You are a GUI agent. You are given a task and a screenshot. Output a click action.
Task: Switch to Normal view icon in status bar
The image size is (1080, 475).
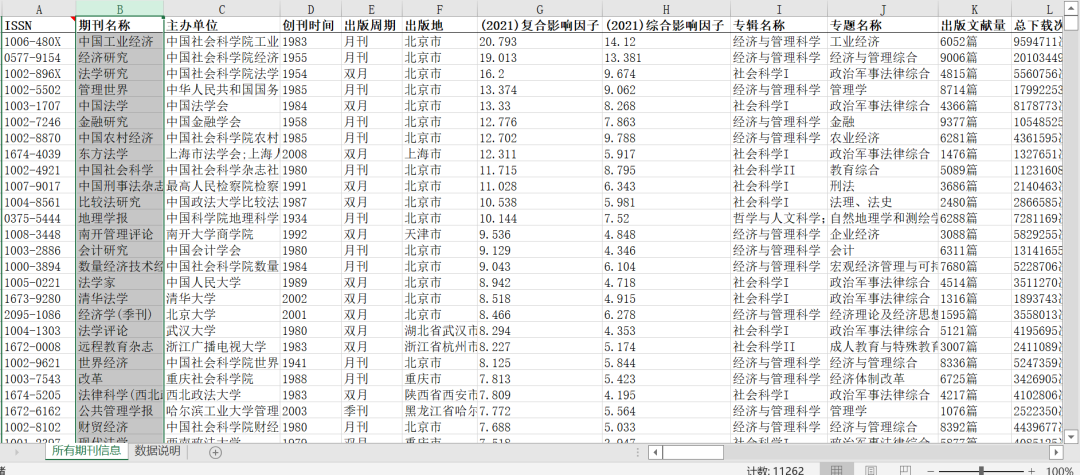pos(837,471)
